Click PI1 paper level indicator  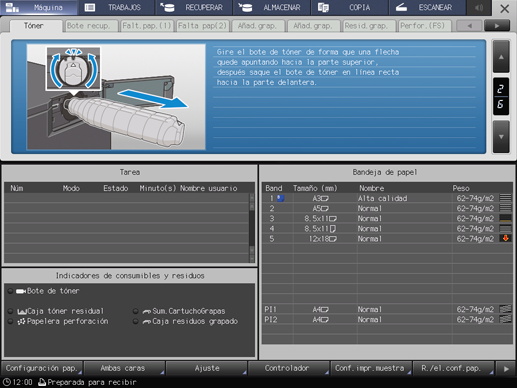(506, 309)
